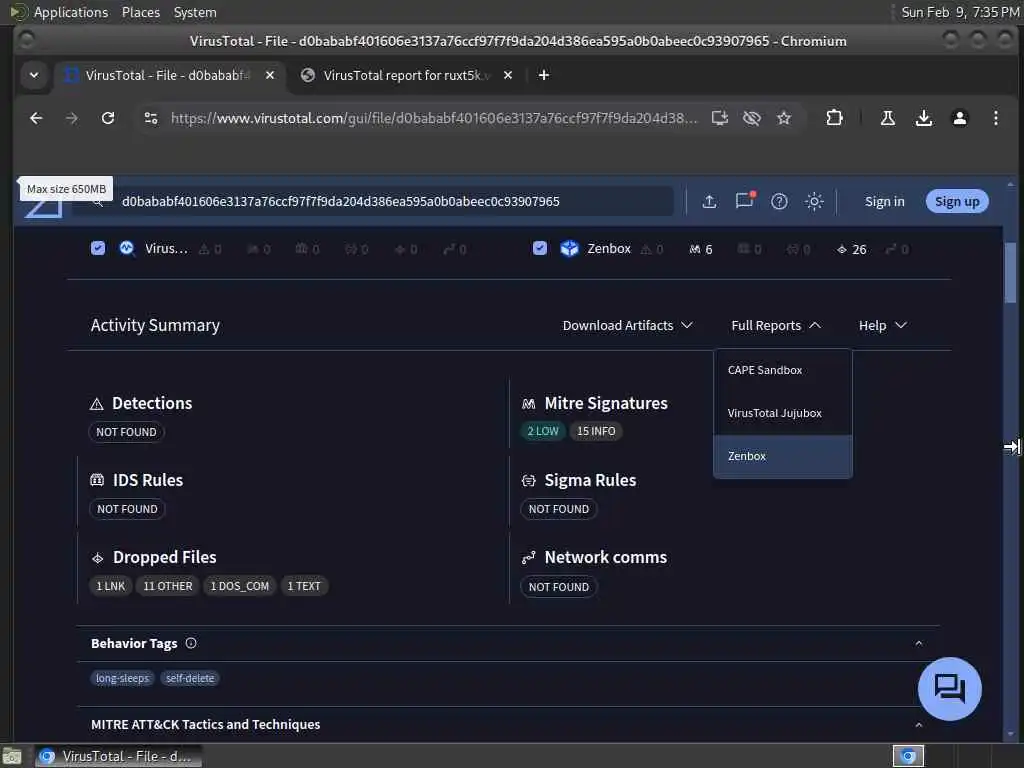The image size is (1024, 768).
Task: Click the Zenbox dropped files count 26
Action: click(852, 249)
